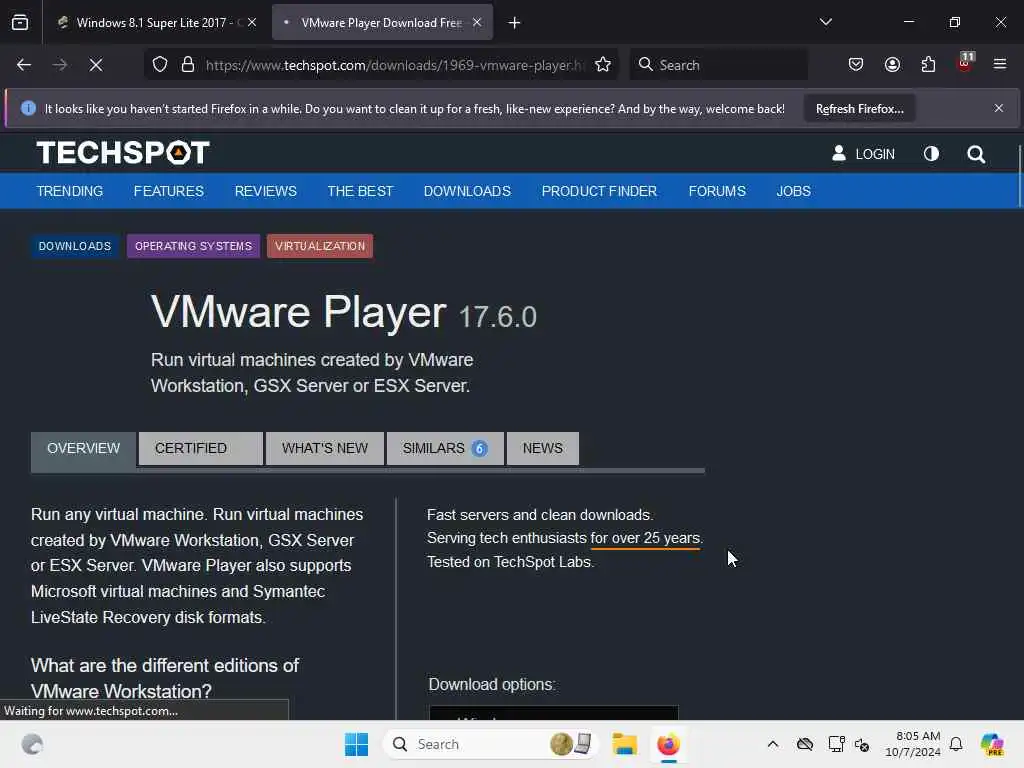This screenshot has height=768, width=1024.
Task: Click the OneDrive cloud tray icon
Action: (x=805, y=744)
